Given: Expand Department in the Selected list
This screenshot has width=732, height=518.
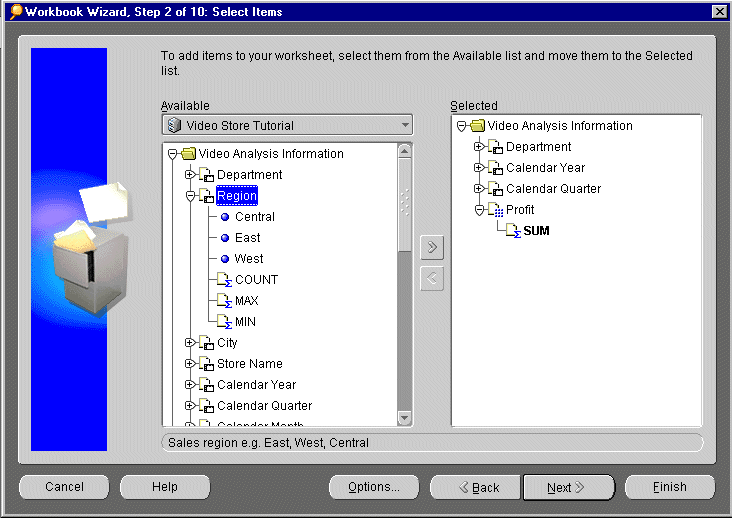Looking at the screenshot, I should [479, 147].
